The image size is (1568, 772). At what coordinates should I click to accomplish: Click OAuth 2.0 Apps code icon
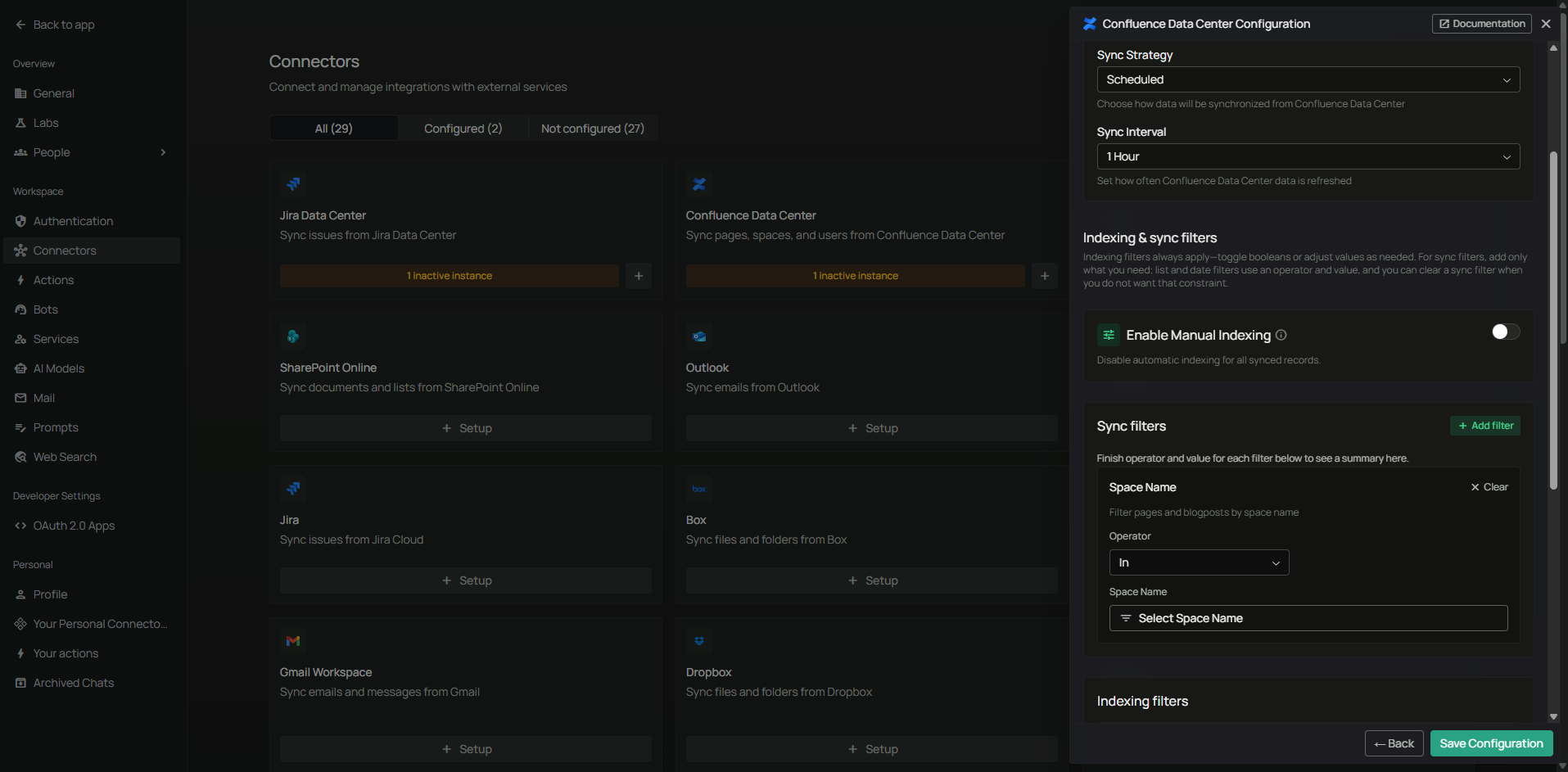pyautogui.click(x=20, y=526)
